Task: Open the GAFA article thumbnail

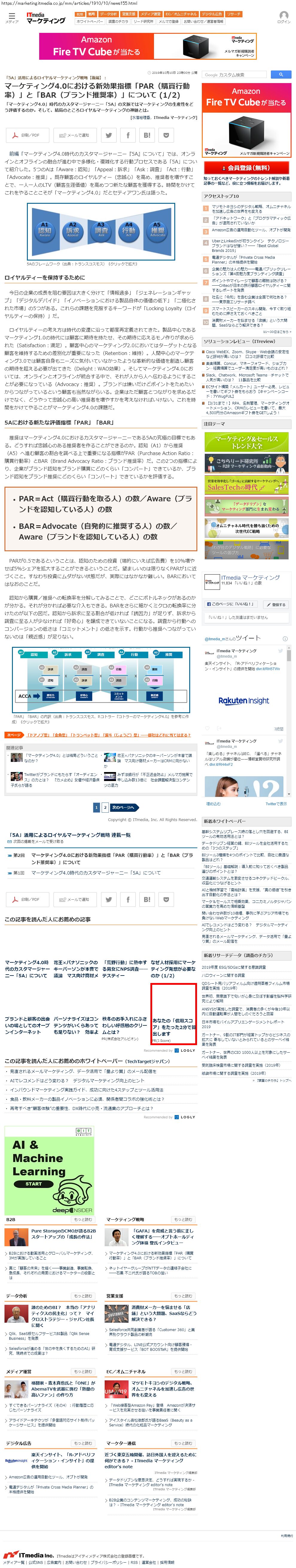Action: tap(116, 1237)
